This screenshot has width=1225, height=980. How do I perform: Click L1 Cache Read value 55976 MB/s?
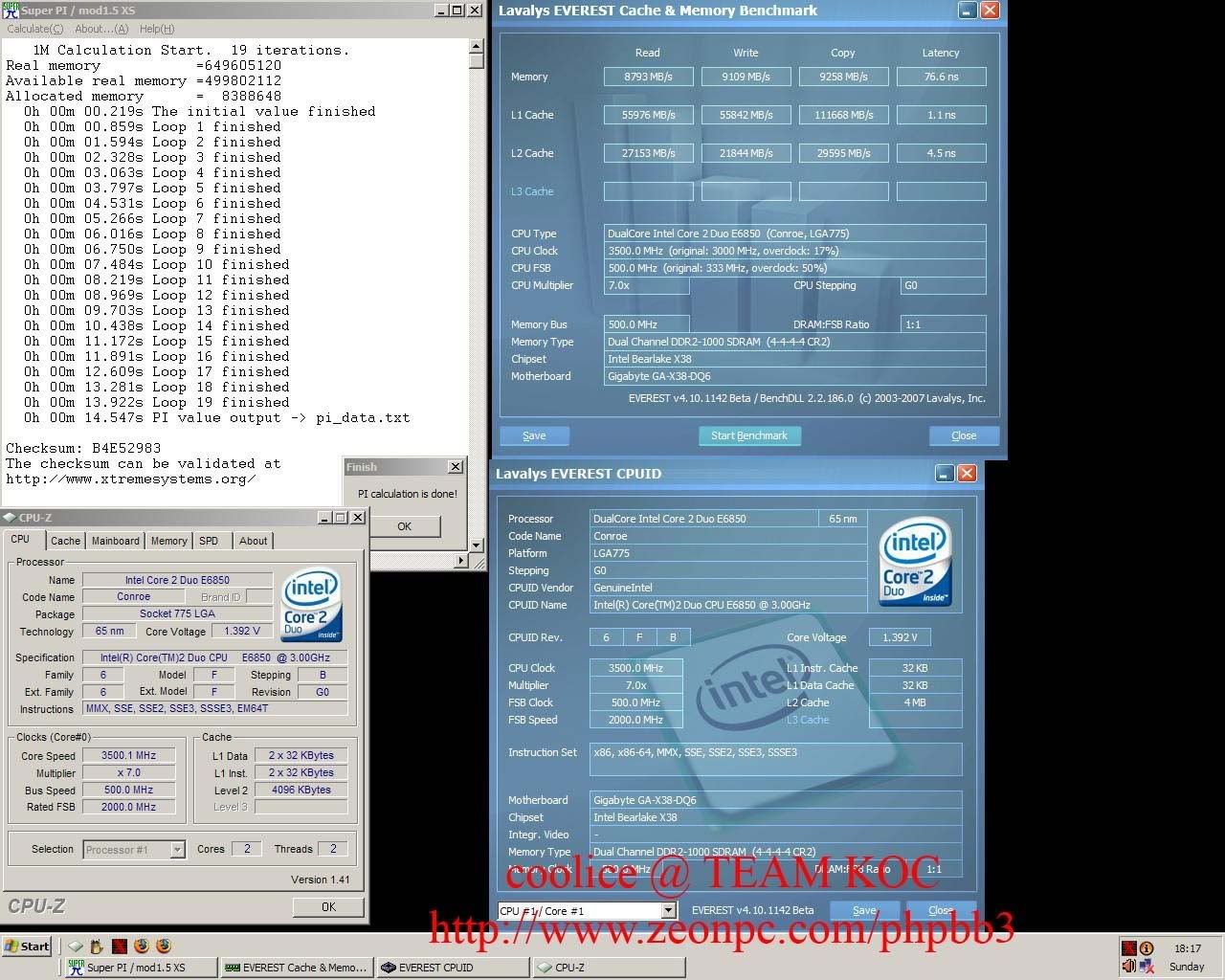[649, 115]
